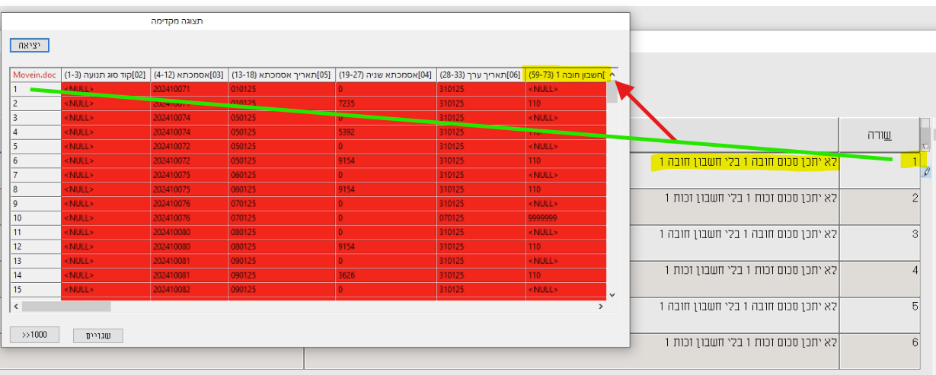The width and height of the screenshot is (936, 375).
Task: Click the יציאה exit button
Action: [29, 45]
